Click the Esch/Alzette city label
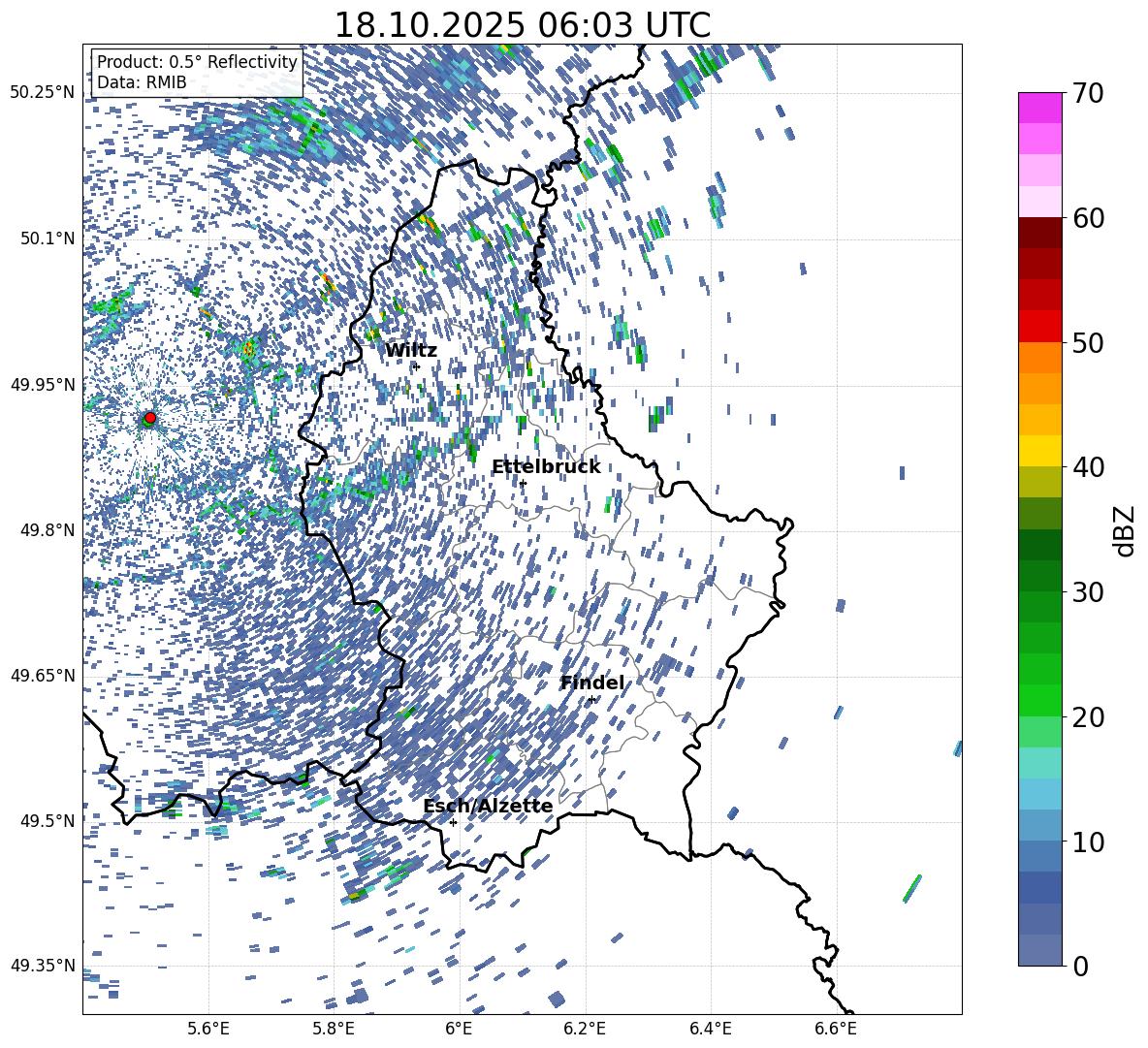 coord(489,806)
